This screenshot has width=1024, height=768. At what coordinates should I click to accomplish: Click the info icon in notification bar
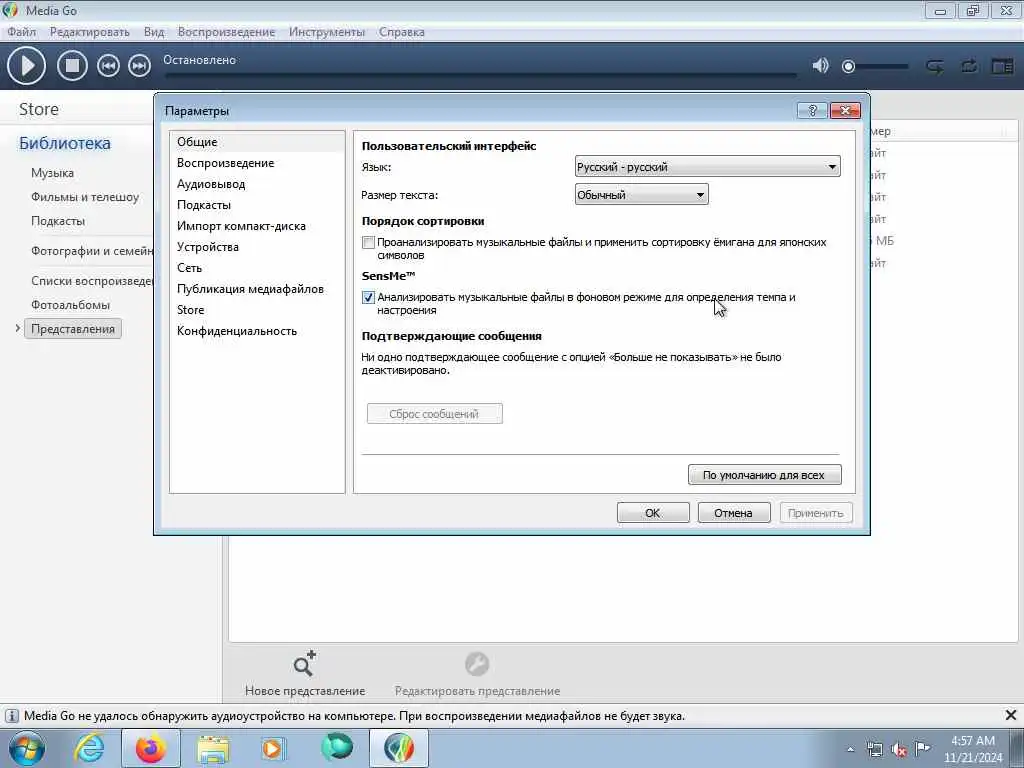point(12,716)
